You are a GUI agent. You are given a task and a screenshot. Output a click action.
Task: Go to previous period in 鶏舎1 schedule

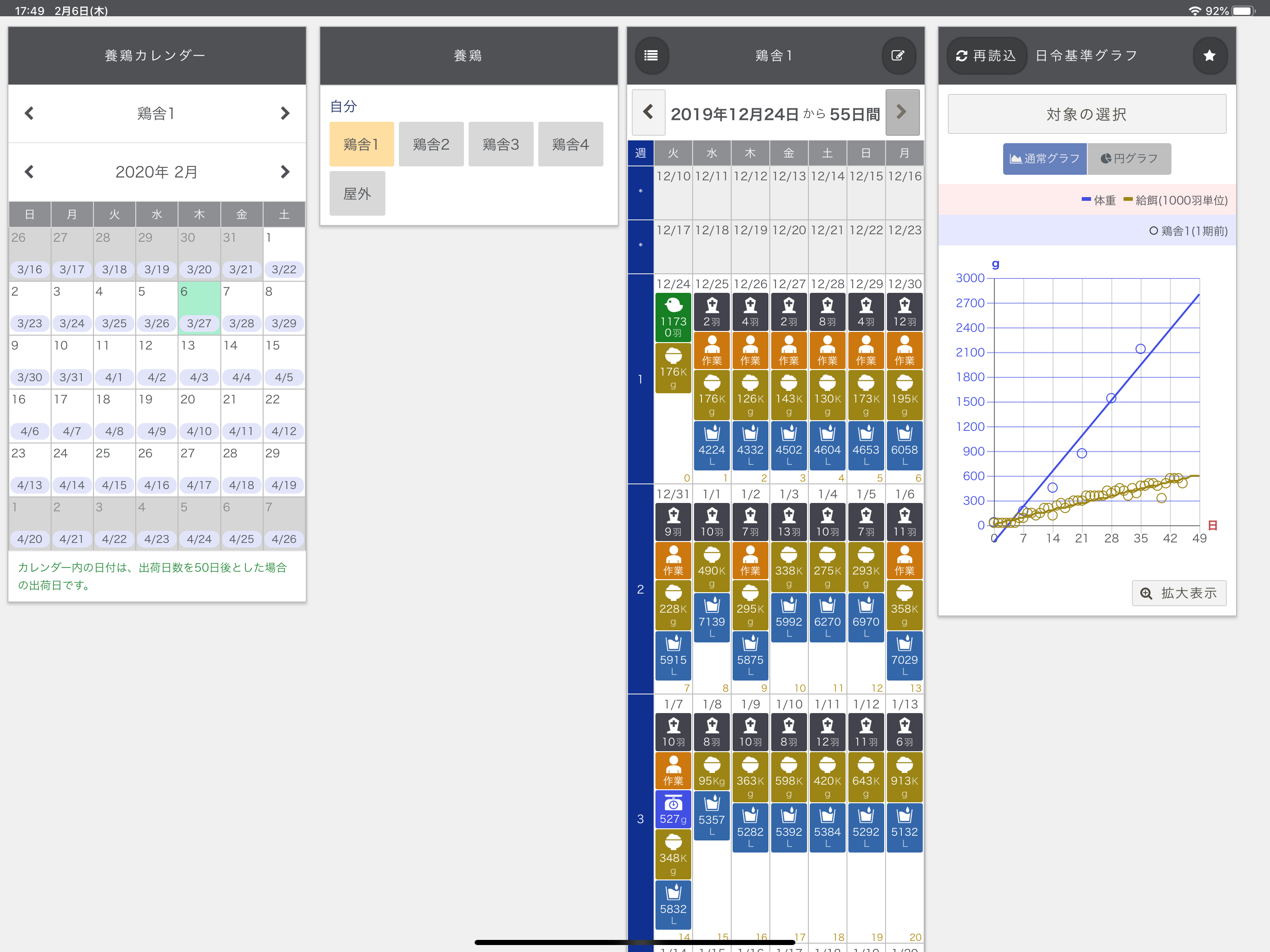[649, 112]
